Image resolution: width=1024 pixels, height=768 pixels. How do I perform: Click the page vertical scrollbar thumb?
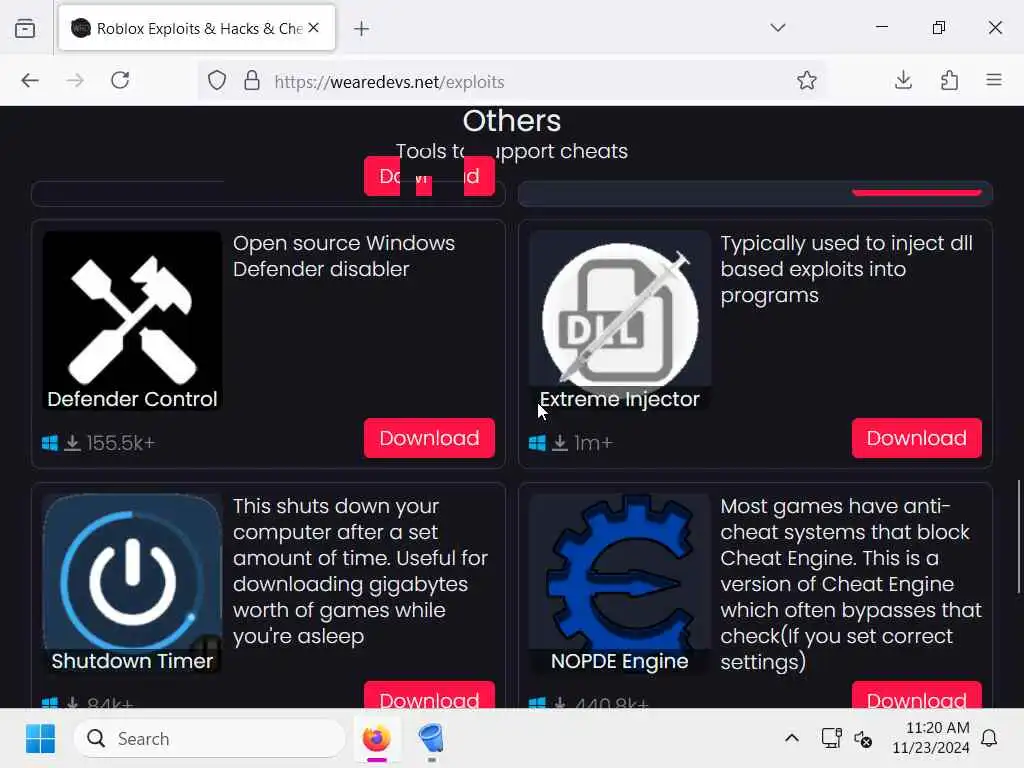point(1018,537)
